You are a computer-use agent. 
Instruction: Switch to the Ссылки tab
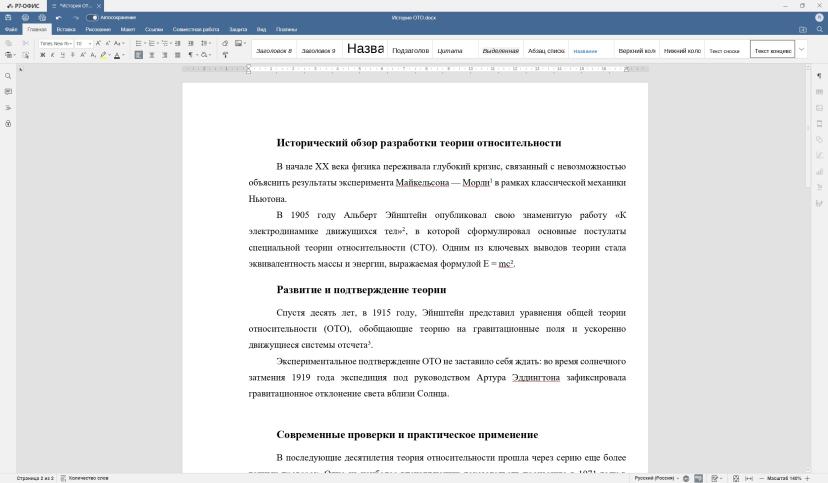pos(154,30)
